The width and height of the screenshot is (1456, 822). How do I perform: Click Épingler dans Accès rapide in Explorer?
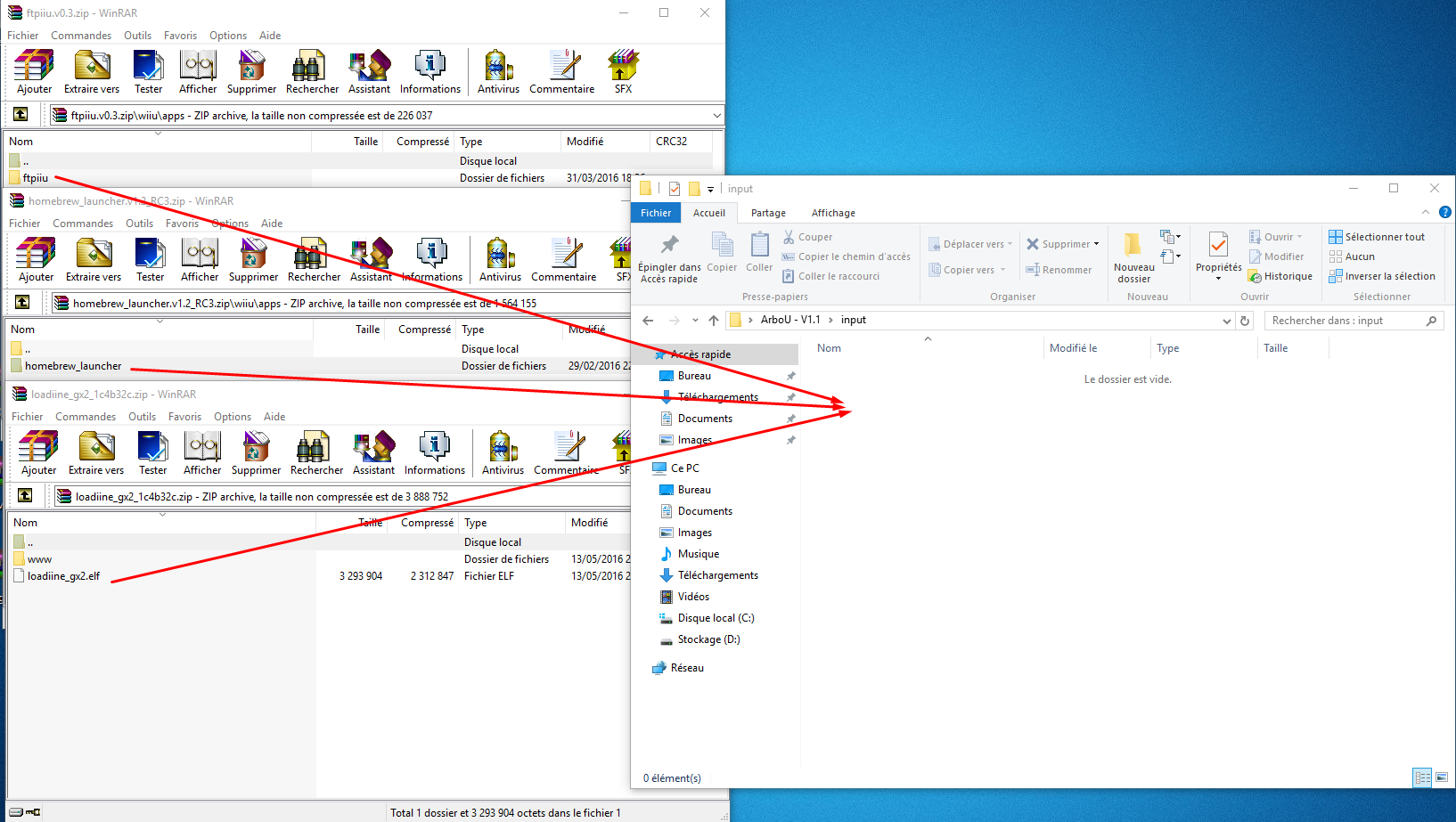[669, 259]
